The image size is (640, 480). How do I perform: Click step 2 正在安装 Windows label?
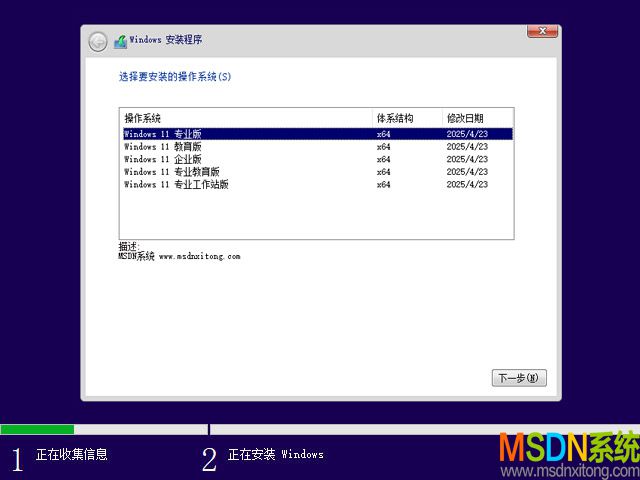(276, 454)
